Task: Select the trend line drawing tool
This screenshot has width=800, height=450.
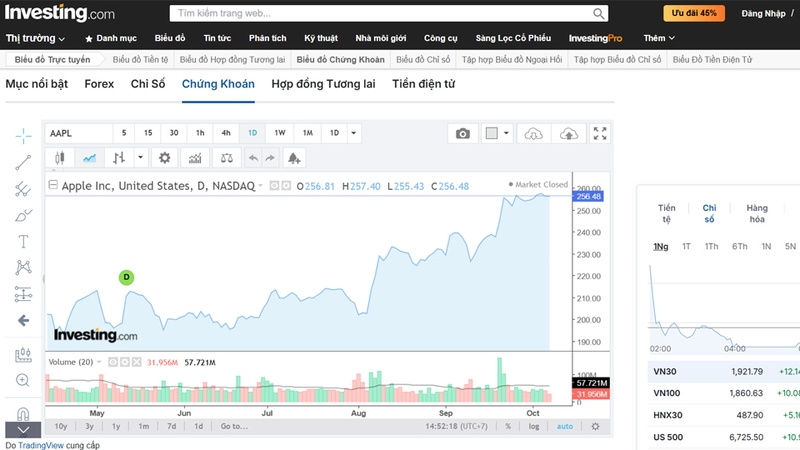Action: (23, 162)
